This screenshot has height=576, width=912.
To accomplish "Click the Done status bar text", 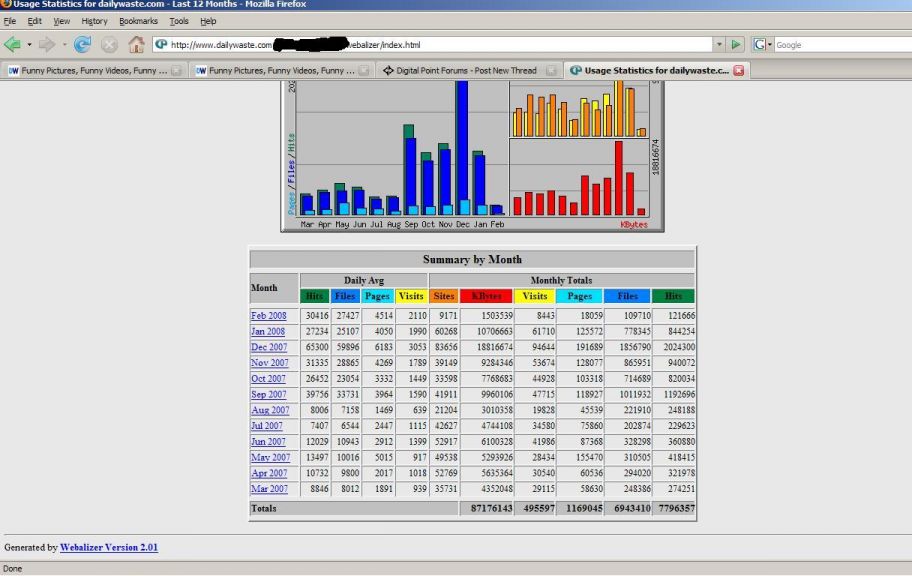I will tap(12, 568).
